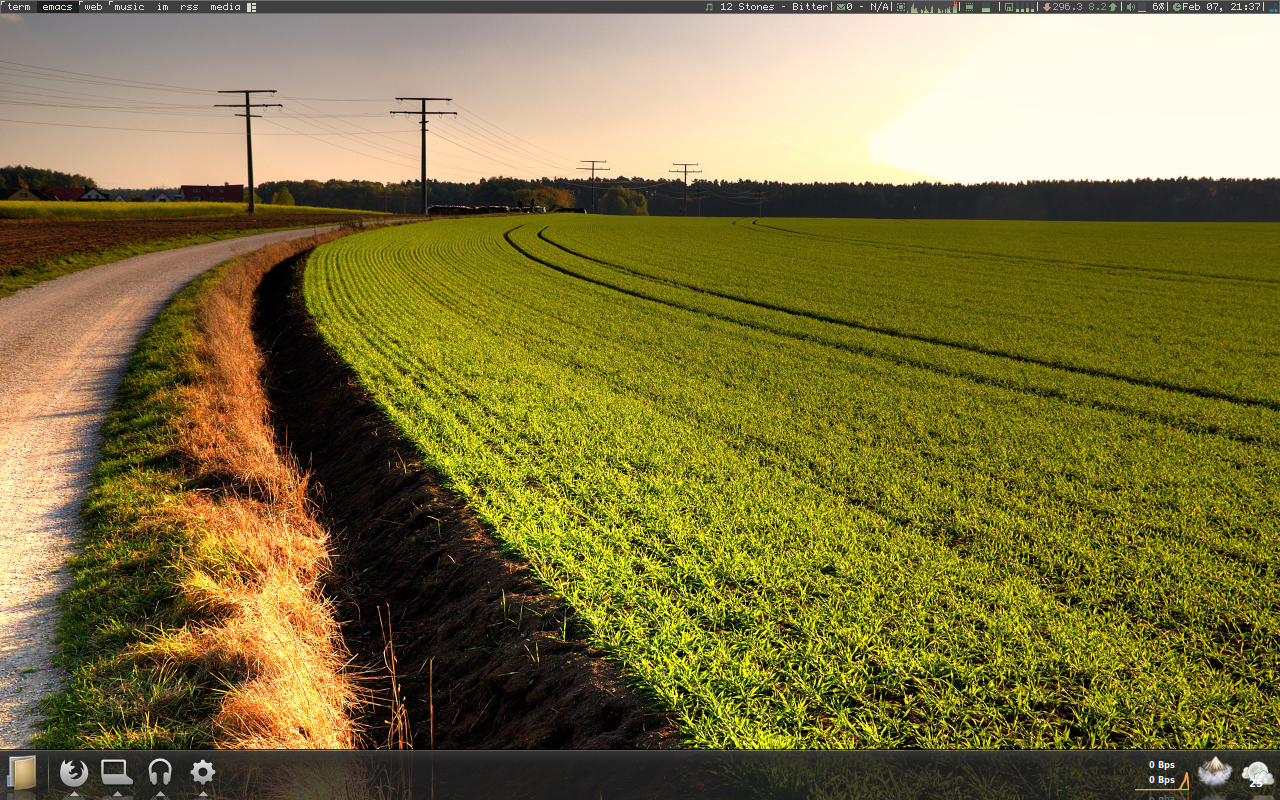Click the speaker volume icon
Screen dimensions: 1280x800
coord(1131,7)
